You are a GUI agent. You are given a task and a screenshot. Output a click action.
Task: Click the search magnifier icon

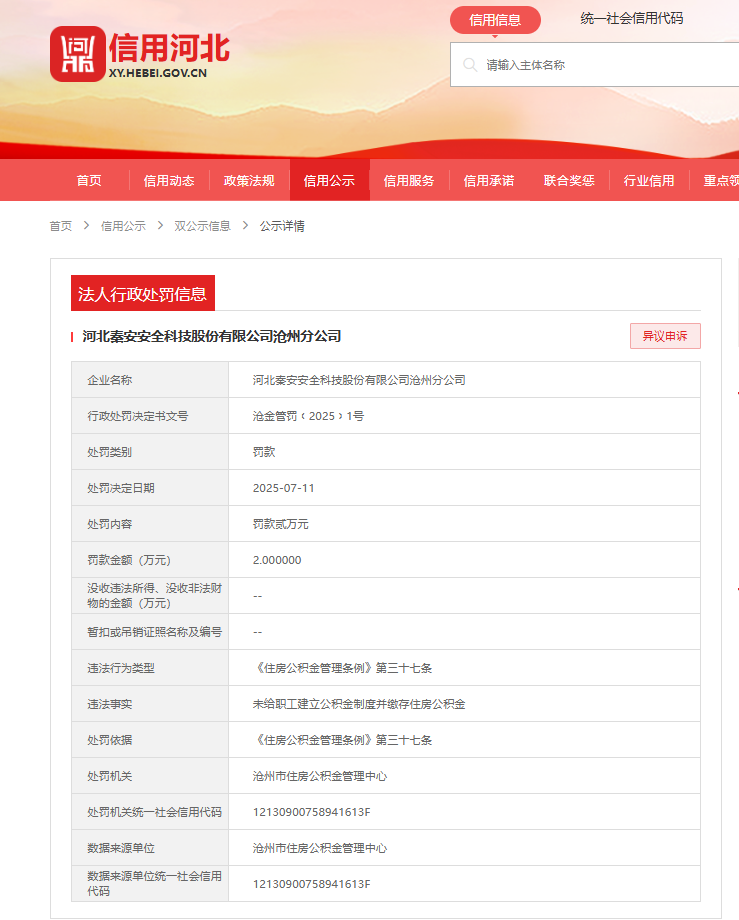(469, 65)
